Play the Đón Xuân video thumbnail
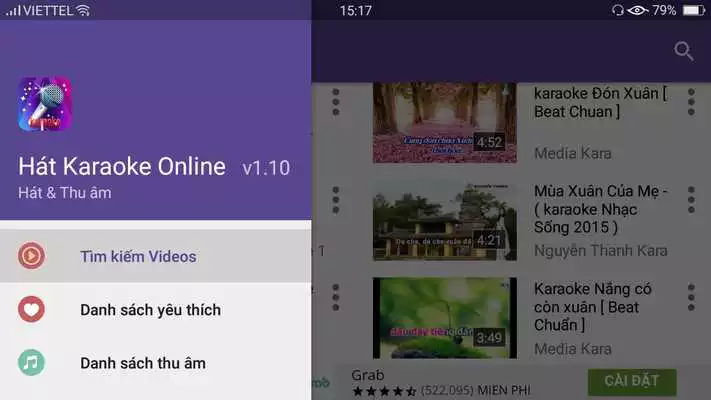Image resolution: width=711 pixels, height=400 pixels. (444, 122)
